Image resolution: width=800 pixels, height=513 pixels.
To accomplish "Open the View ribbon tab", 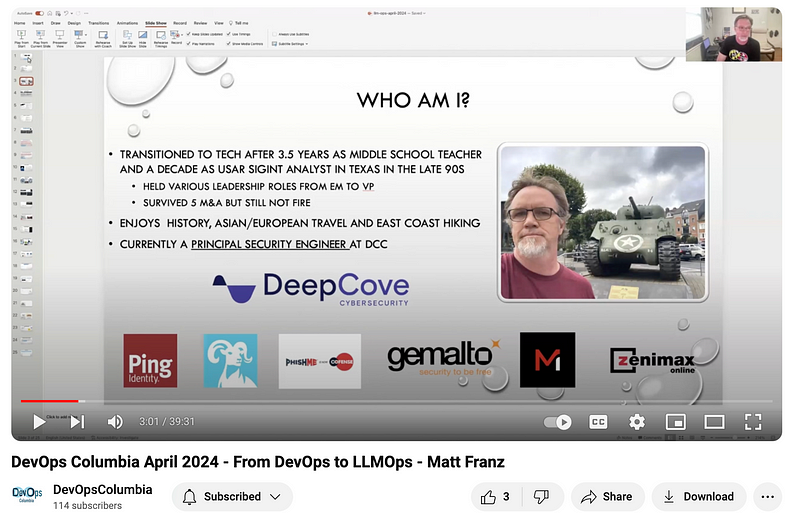I will coord(218,23).
